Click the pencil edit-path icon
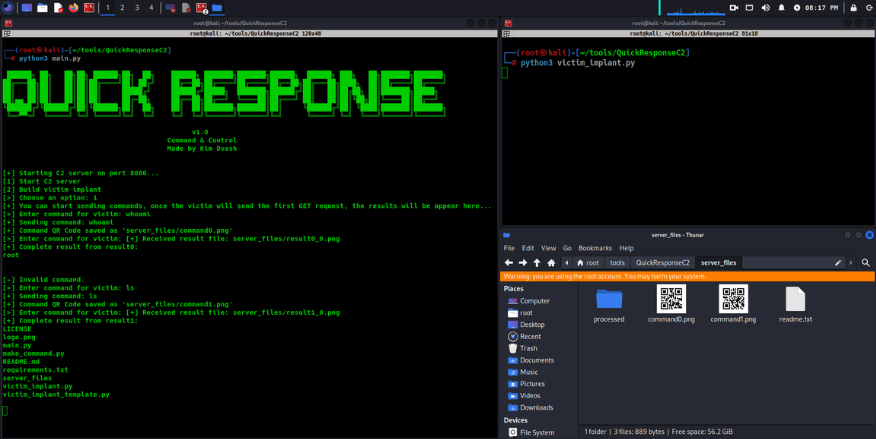This screenshot has height=439, width=876. [x=838, y=262]
